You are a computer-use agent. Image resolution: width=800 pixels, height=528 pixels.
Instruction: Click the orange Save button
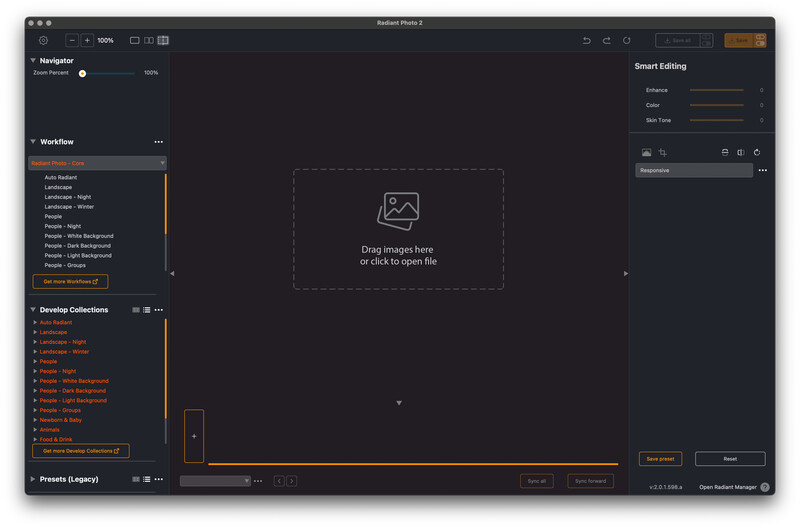pos(739,40)
